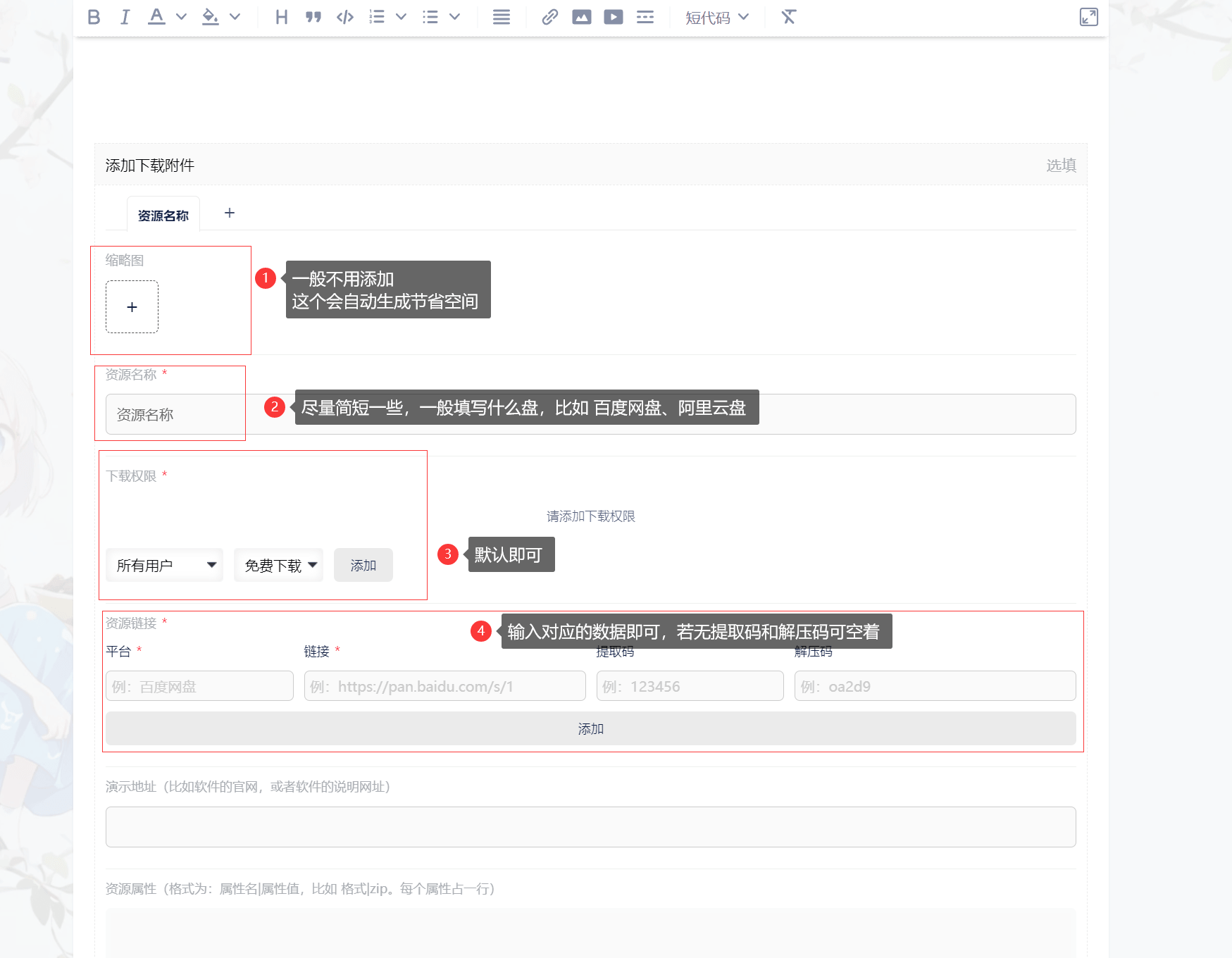Add a new resource tab with plus
The image size is (1232, 958).
230,213
